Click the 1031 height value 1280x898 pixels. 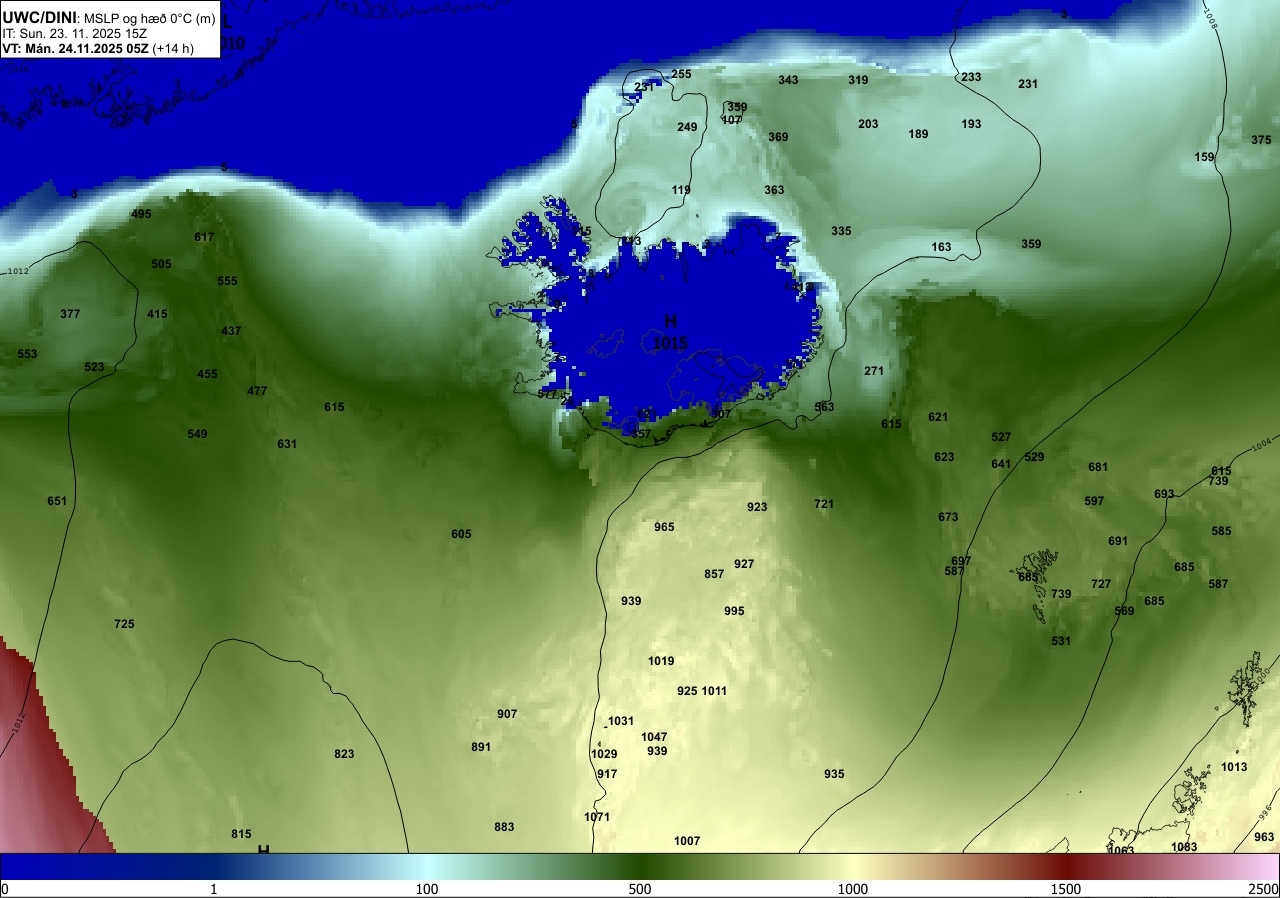[621, 721]
